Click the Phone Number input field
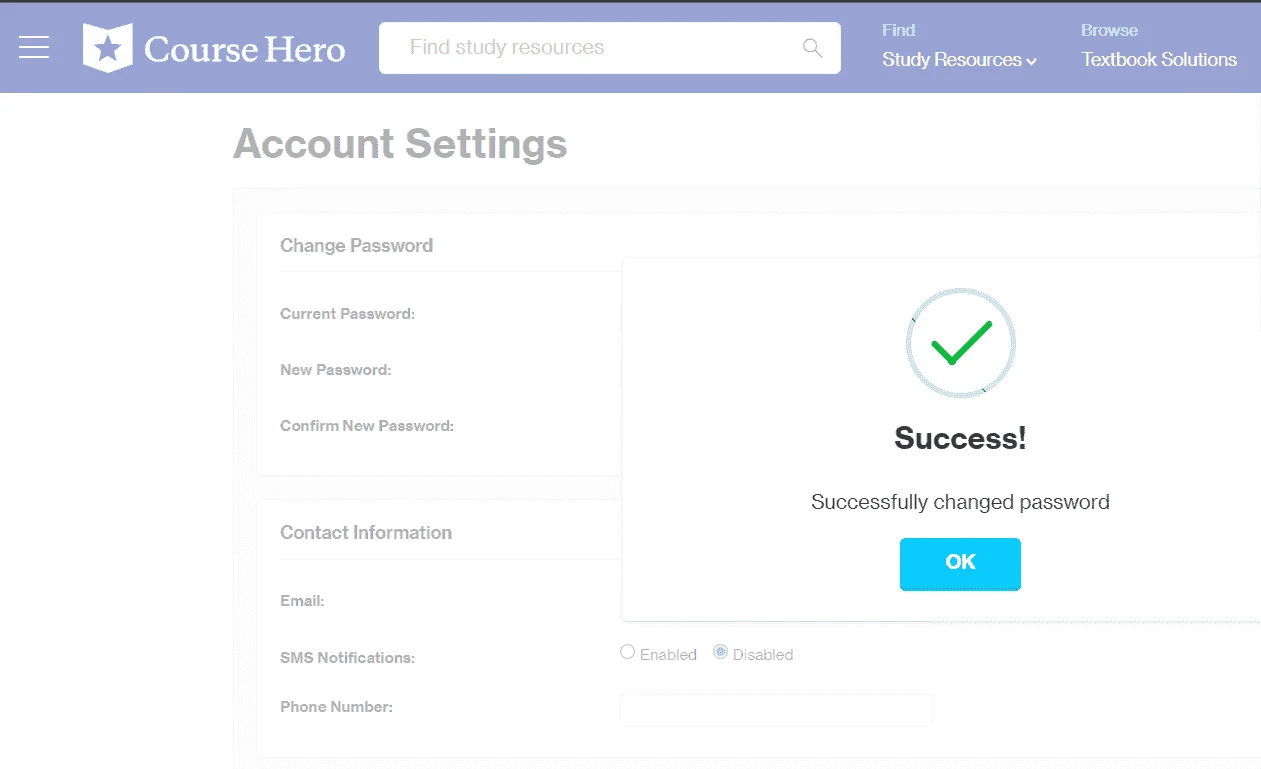 tap(776, 709)
